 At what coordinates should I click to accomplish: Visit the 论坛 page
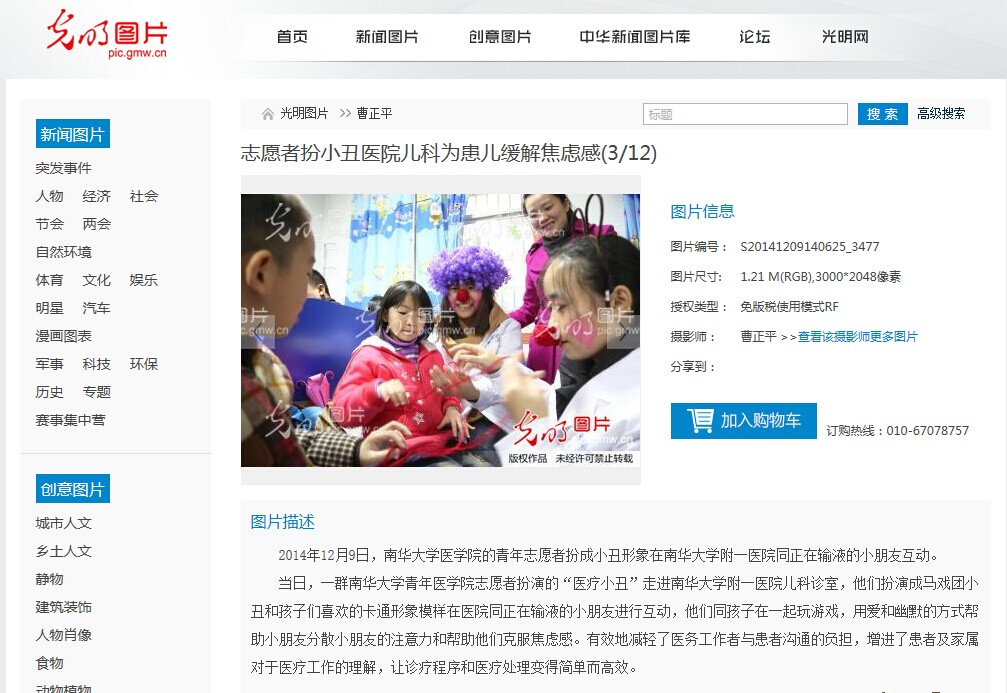coord(755,37)
